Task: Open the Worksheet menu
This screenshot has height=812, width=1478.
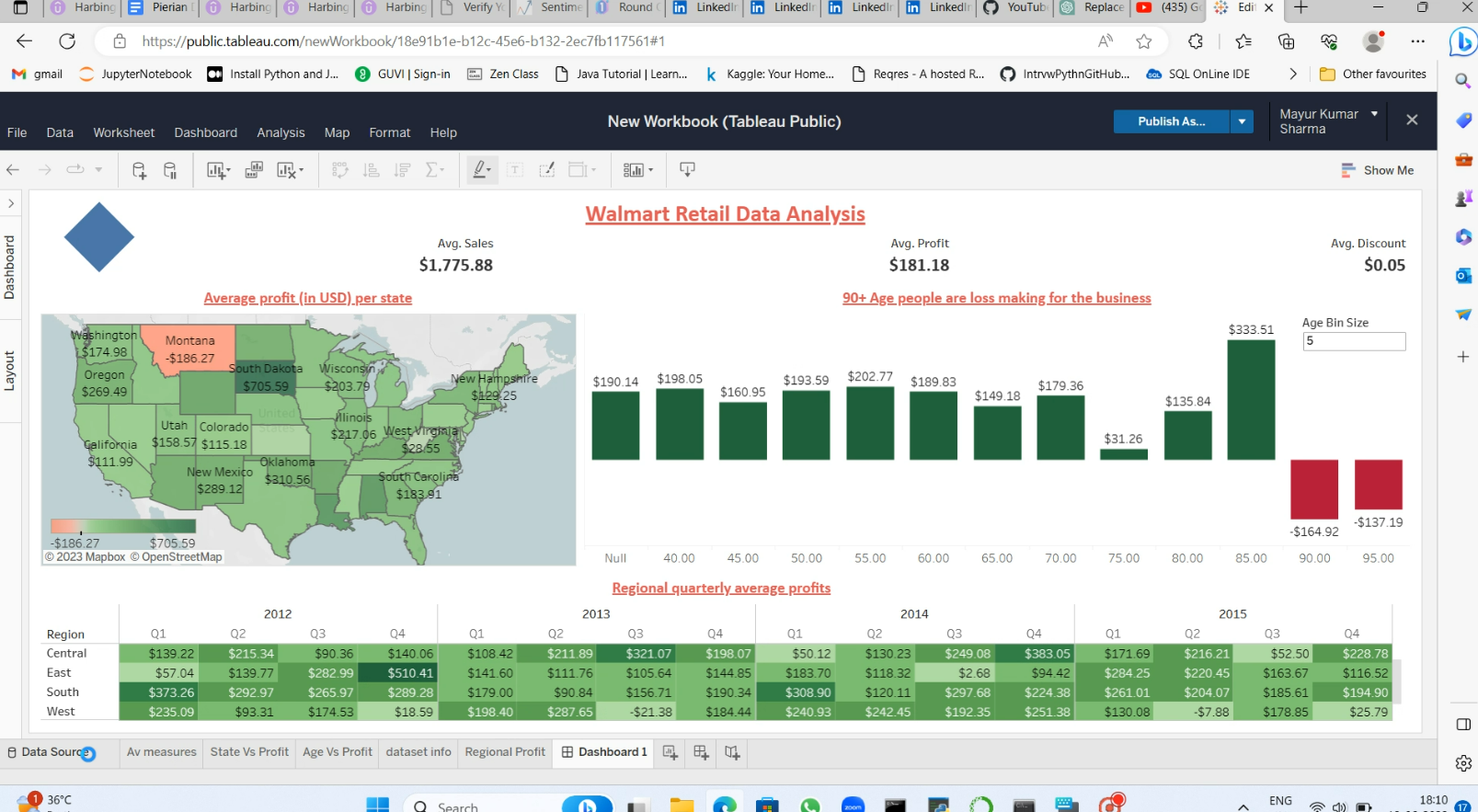Action: click(123, 132)
